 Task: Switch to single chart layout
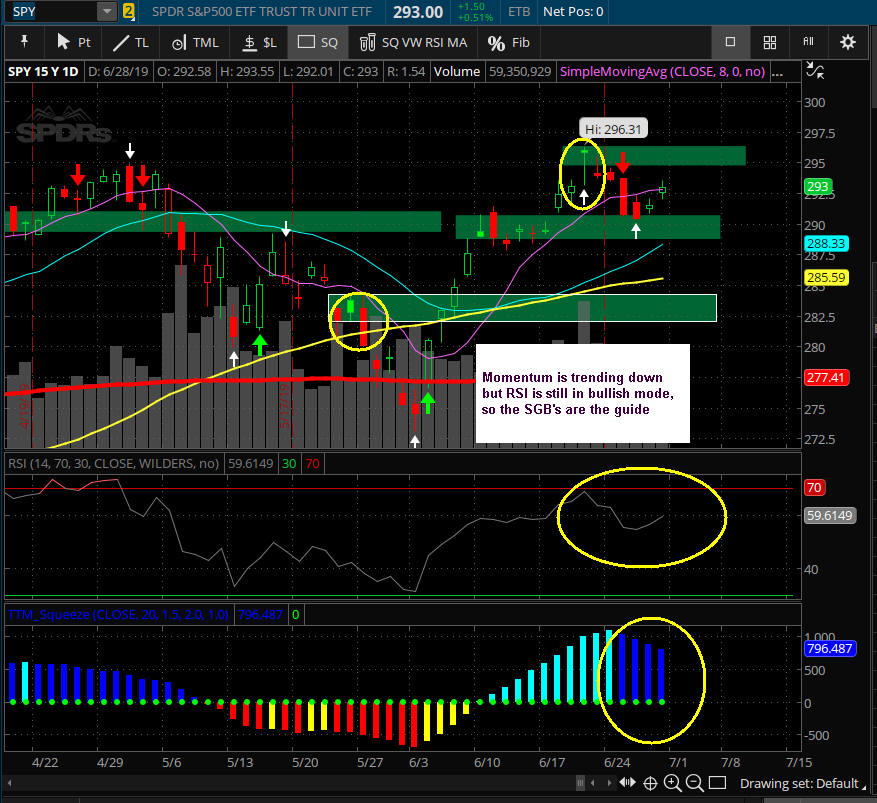click(x=730, y=42)
